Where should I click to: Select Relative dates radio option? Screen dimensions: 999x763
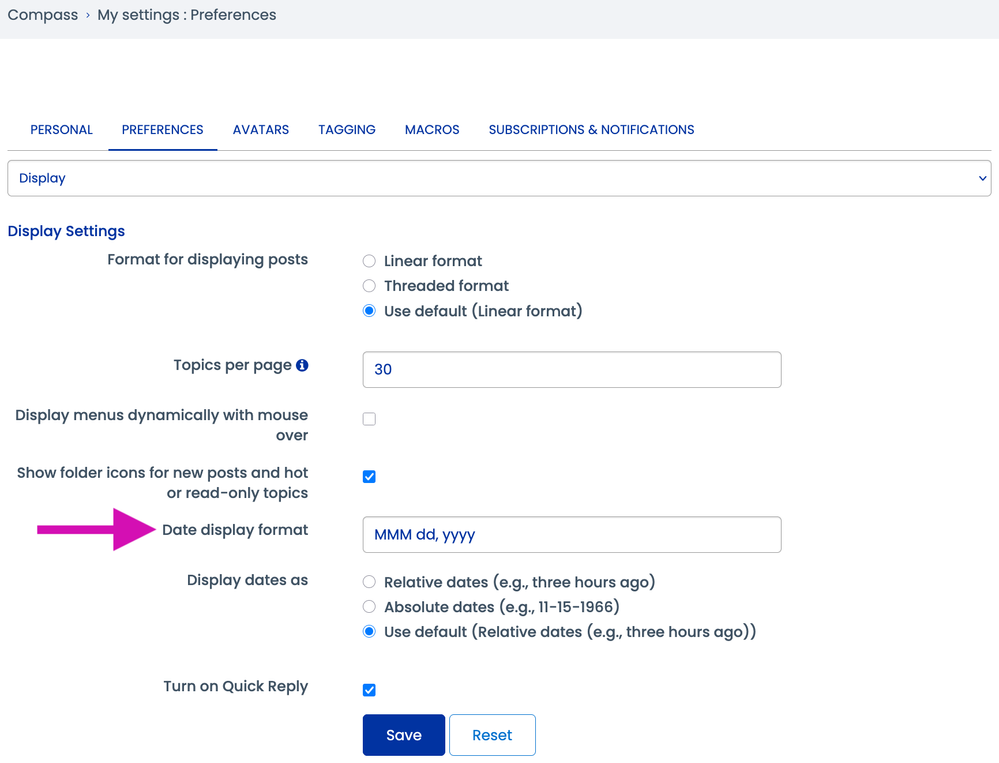click(369, 582)
